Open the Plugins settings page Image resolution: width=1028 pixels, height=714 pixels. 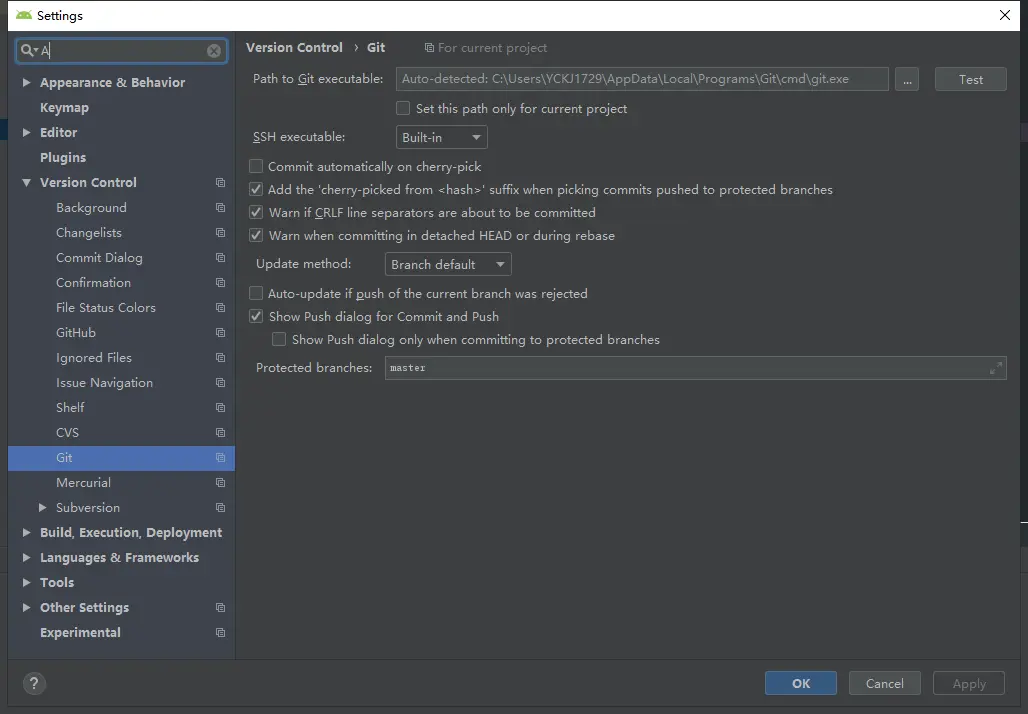click(x=63, y=157)
